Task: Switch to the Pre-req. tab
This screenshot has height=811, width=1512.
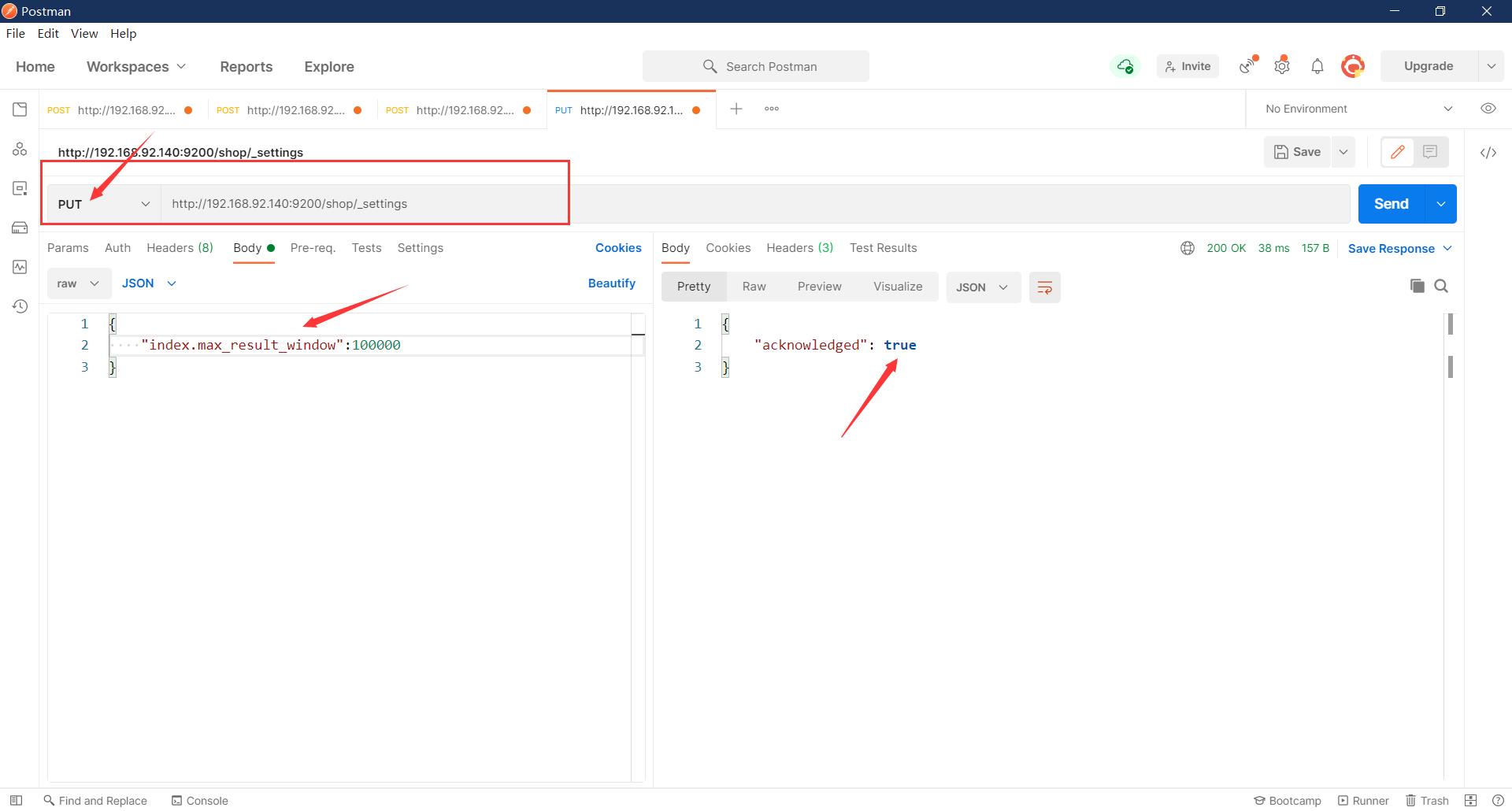Action: pos(313,248)
